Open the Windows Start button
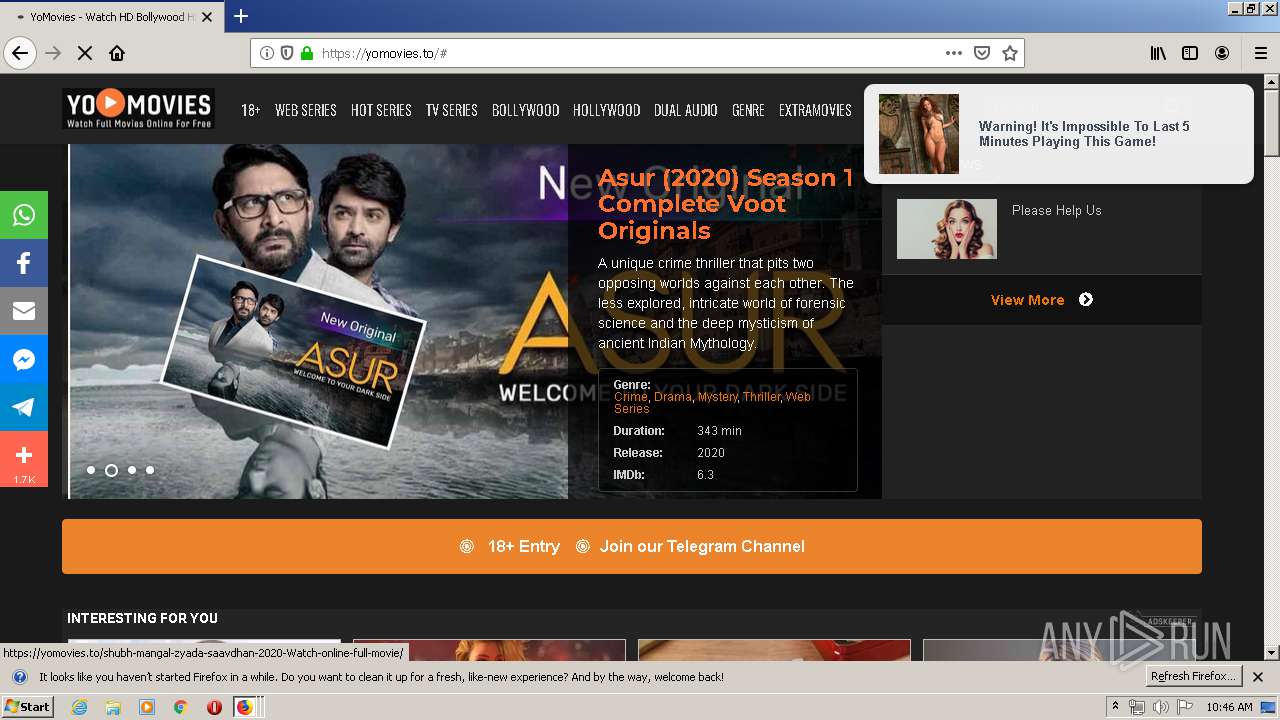Image resolution: width=1280 pixels, height=720 pixels. (28, 707)
